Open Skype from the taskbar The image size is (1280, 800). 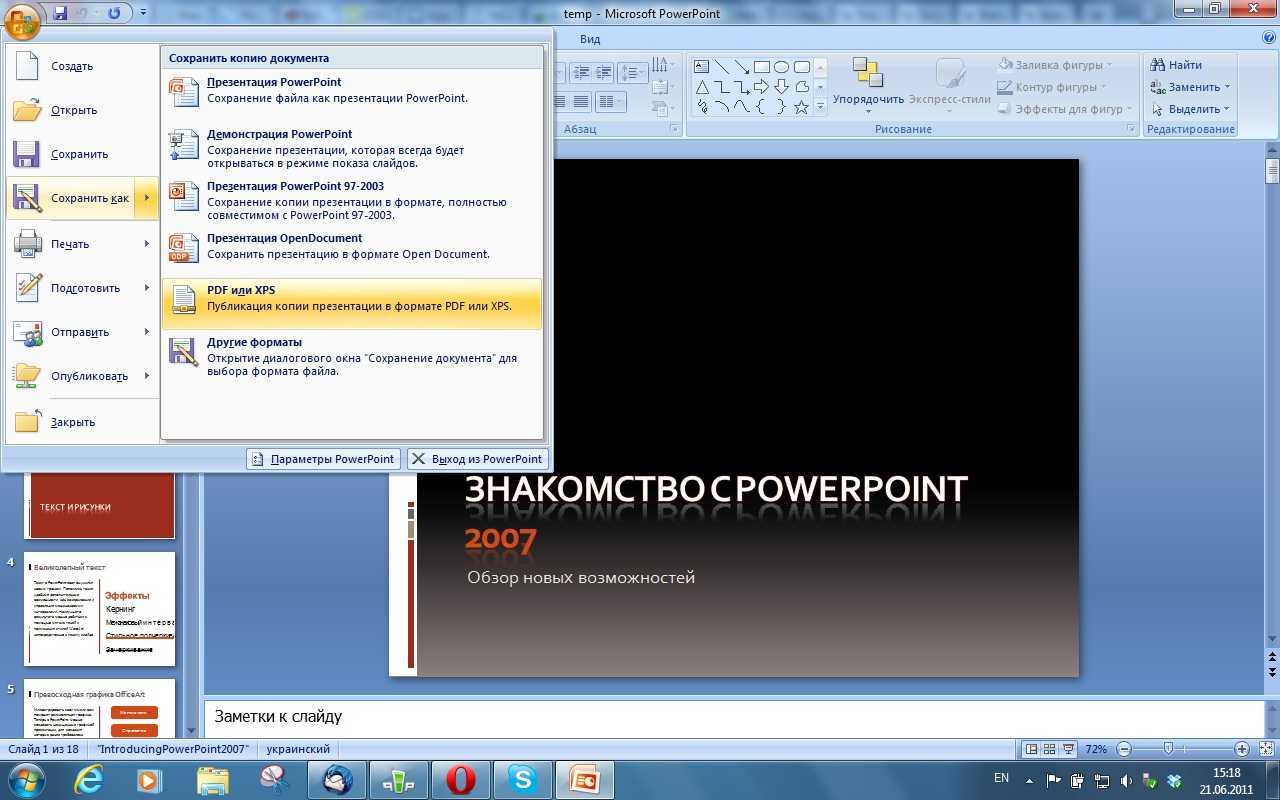(x=522, y=779)
